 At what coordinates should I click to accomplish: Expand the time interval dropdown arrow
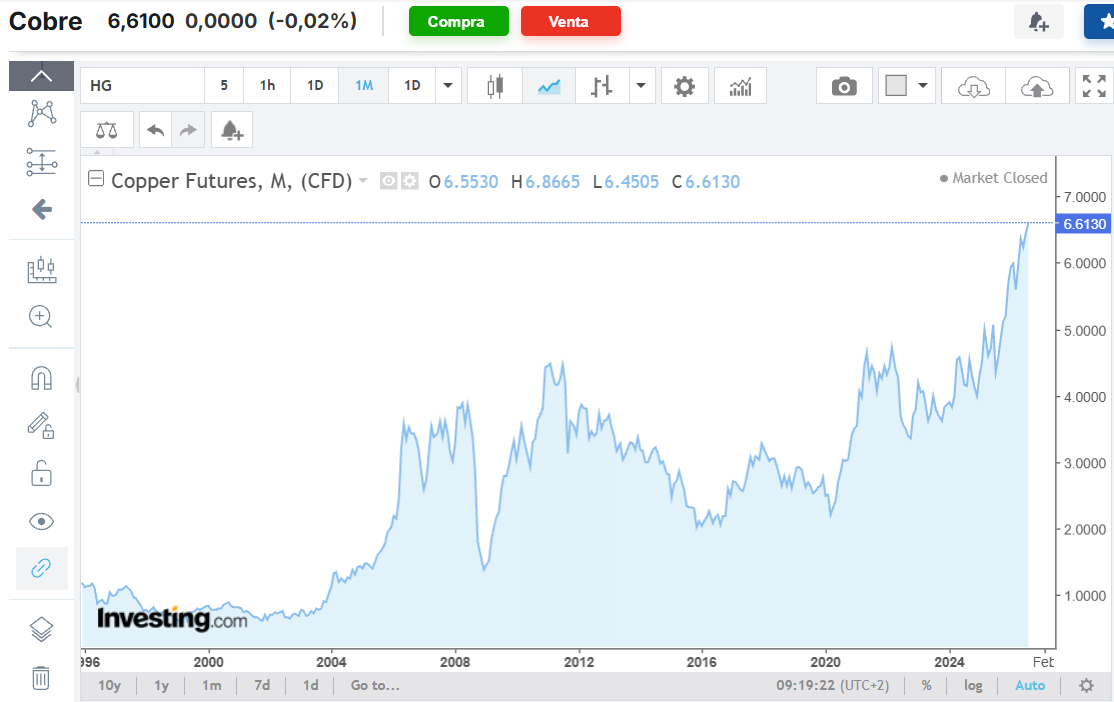pyautogui.click(x=448, y=86)
